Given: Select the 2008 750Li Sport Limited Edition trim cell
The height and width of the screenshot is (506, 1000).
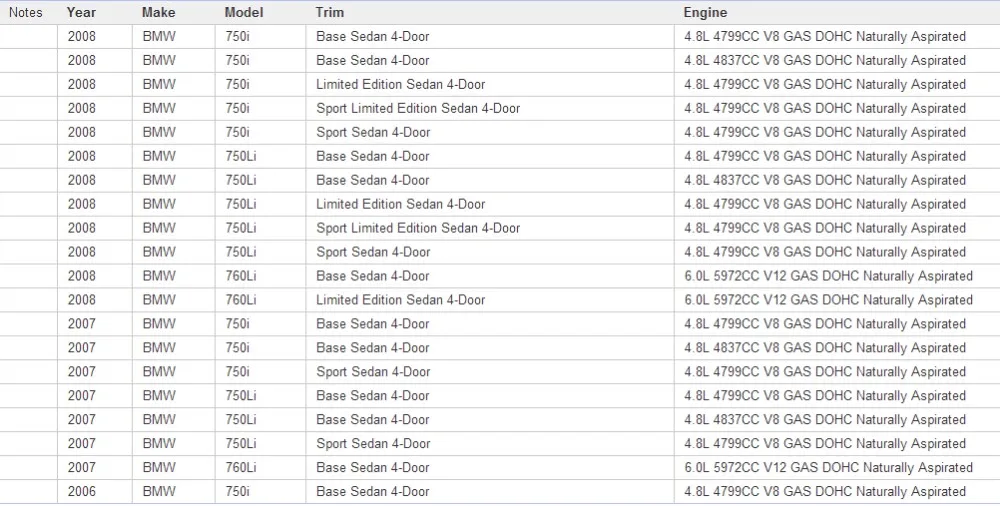Looking at the screenshot, I should tap(490, 228).
